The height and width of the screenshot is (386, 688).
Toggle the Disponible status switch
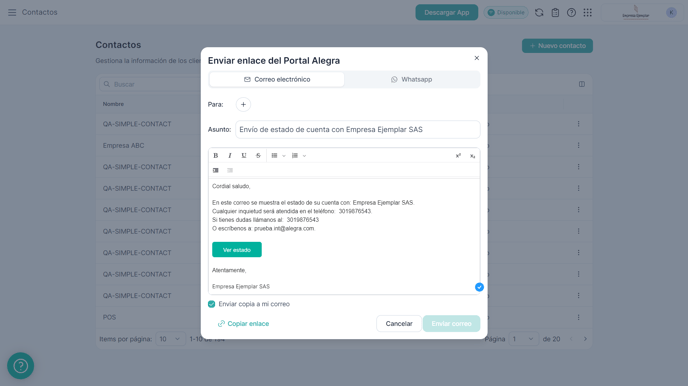[x=506, y=12]
